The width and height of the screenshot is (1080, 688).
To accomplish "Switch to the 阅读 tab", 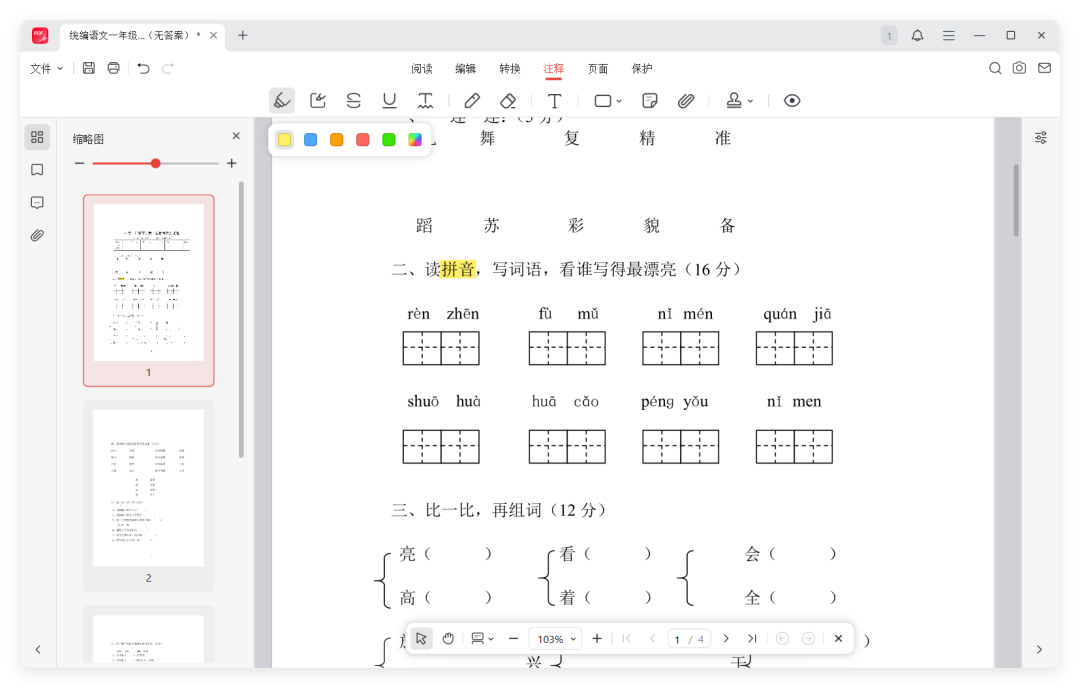I will click(x=422, y=68).
